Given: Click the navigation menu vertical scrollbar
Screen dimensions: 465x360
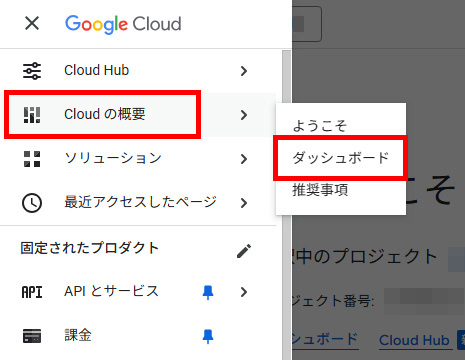Looking at the screenshot, I should pyautogui.click(x=286, y=205).
